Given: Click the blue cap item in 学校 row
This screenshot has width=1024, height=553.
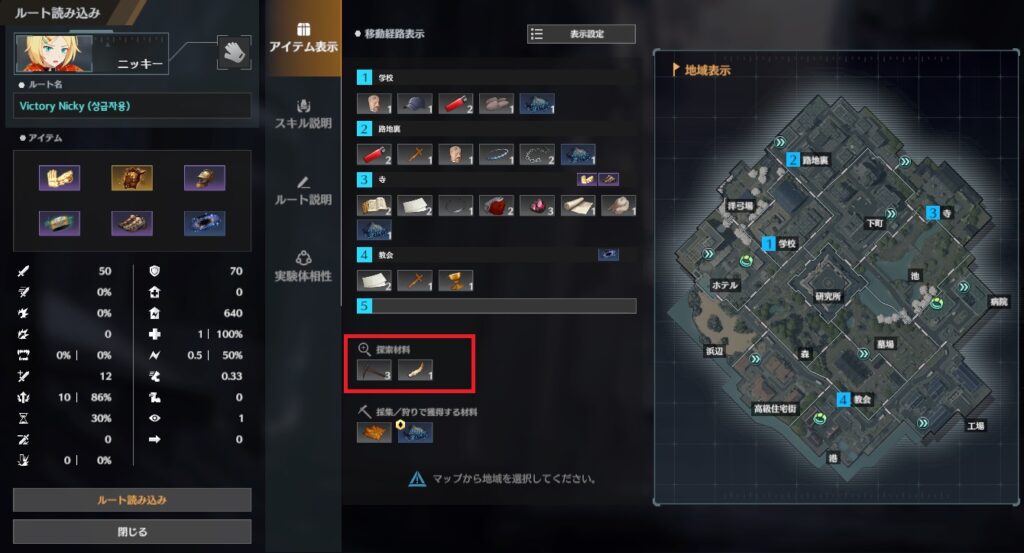Looking at the screenshot, I should (x=415, y=104).
